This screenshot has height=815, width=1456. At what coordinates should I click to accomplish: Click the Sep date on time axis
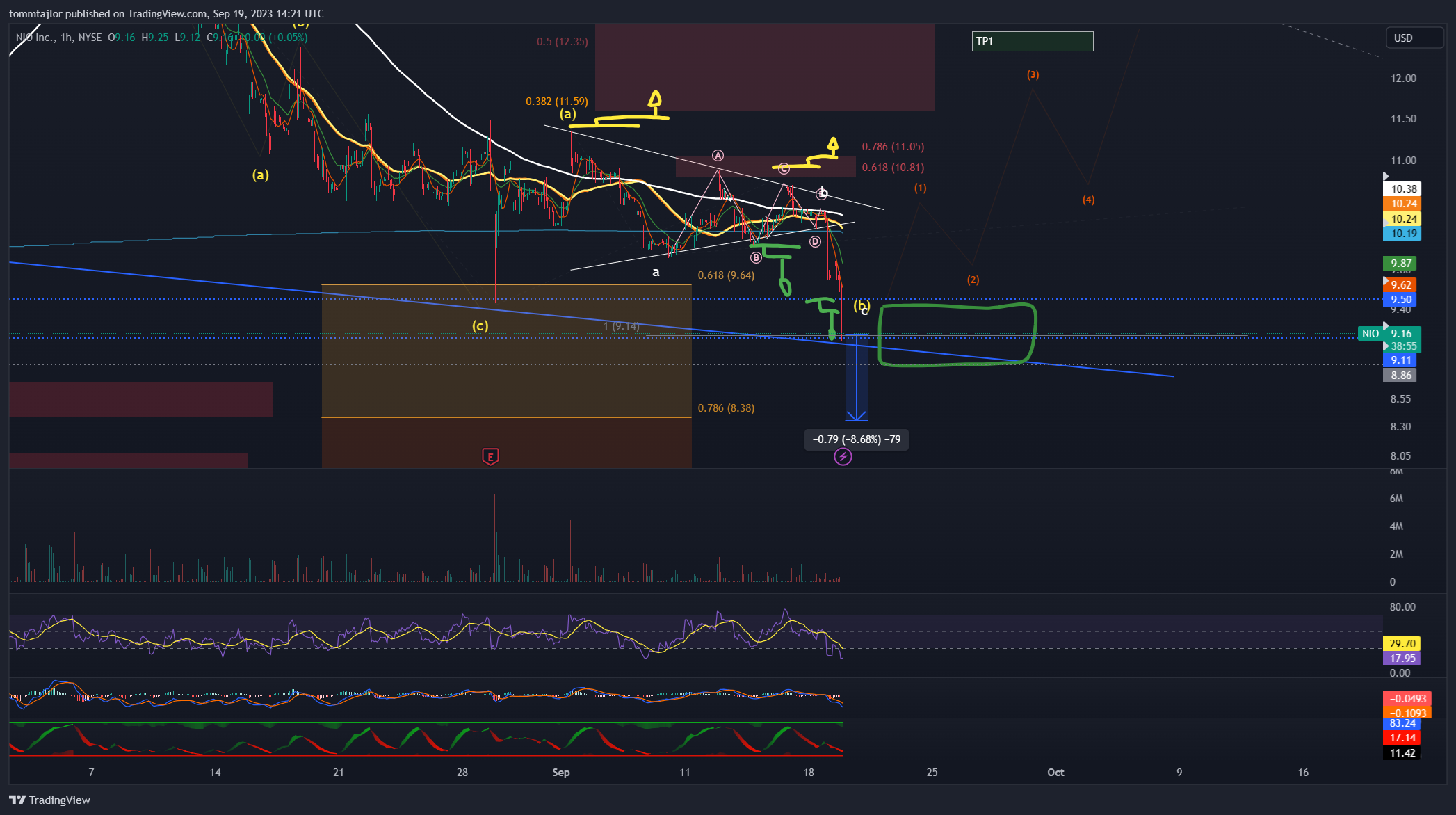[x=561, y=773]
